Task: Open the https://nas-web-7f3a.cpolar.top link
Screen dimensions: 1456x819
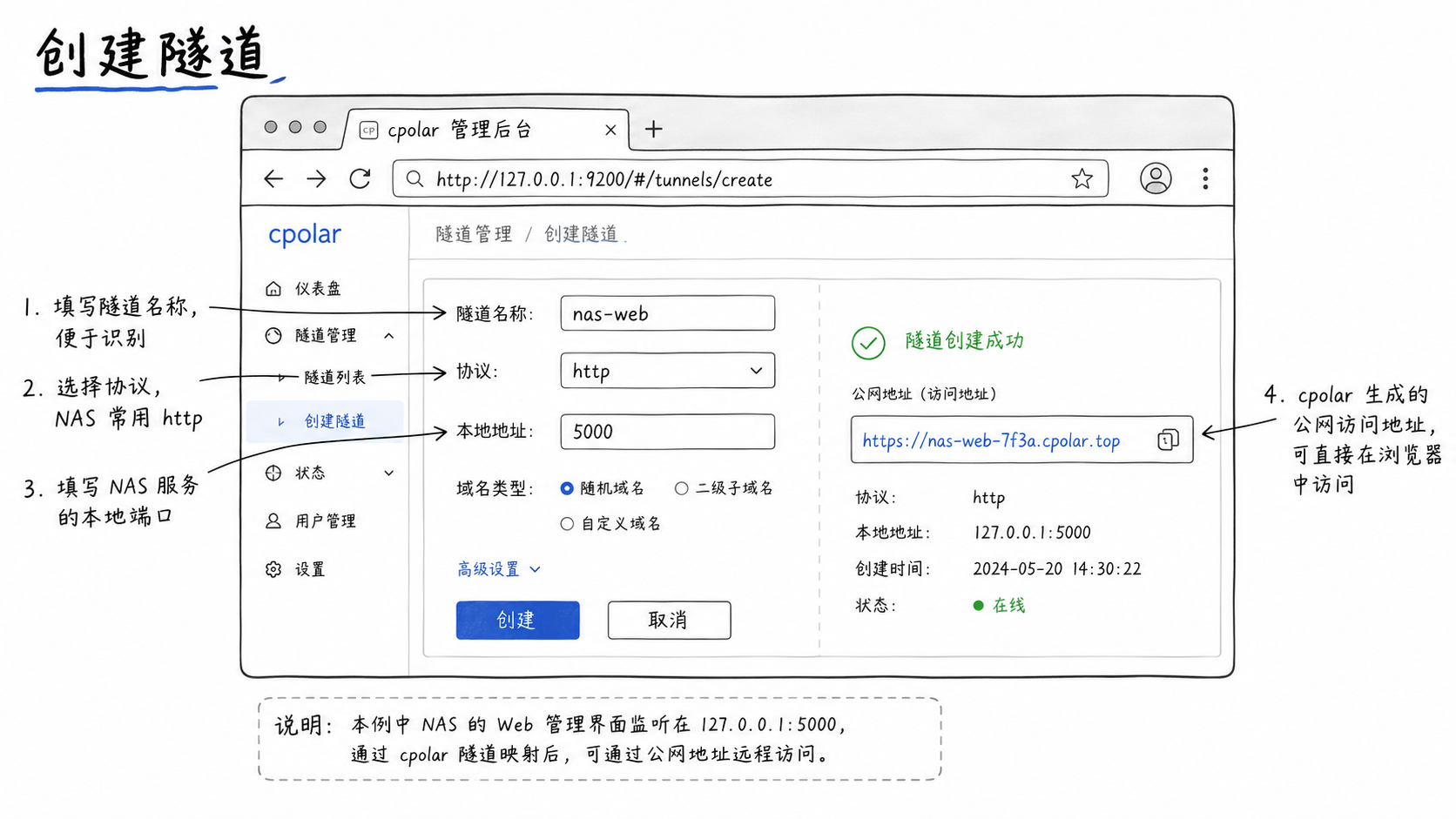Action: [x=991, y=440]
